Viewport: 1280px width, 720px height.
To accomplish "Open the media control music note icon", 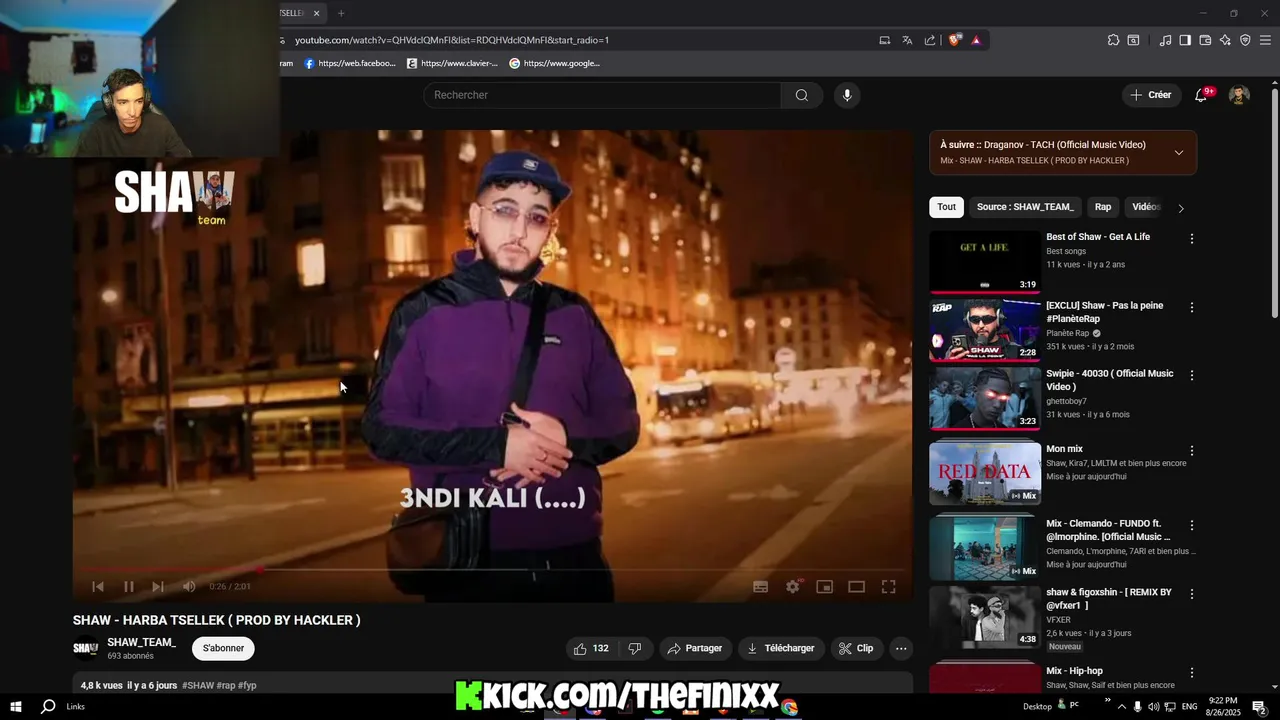I will [x=1165, y=40].
